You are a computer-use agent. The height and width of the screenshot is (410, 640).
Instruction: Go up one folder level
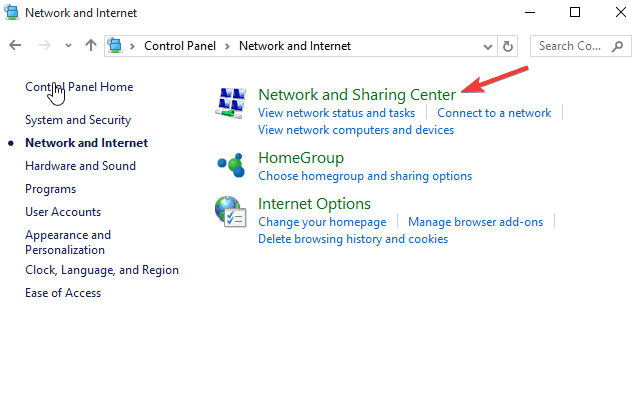pyautogui.click(x=91, y=46)
